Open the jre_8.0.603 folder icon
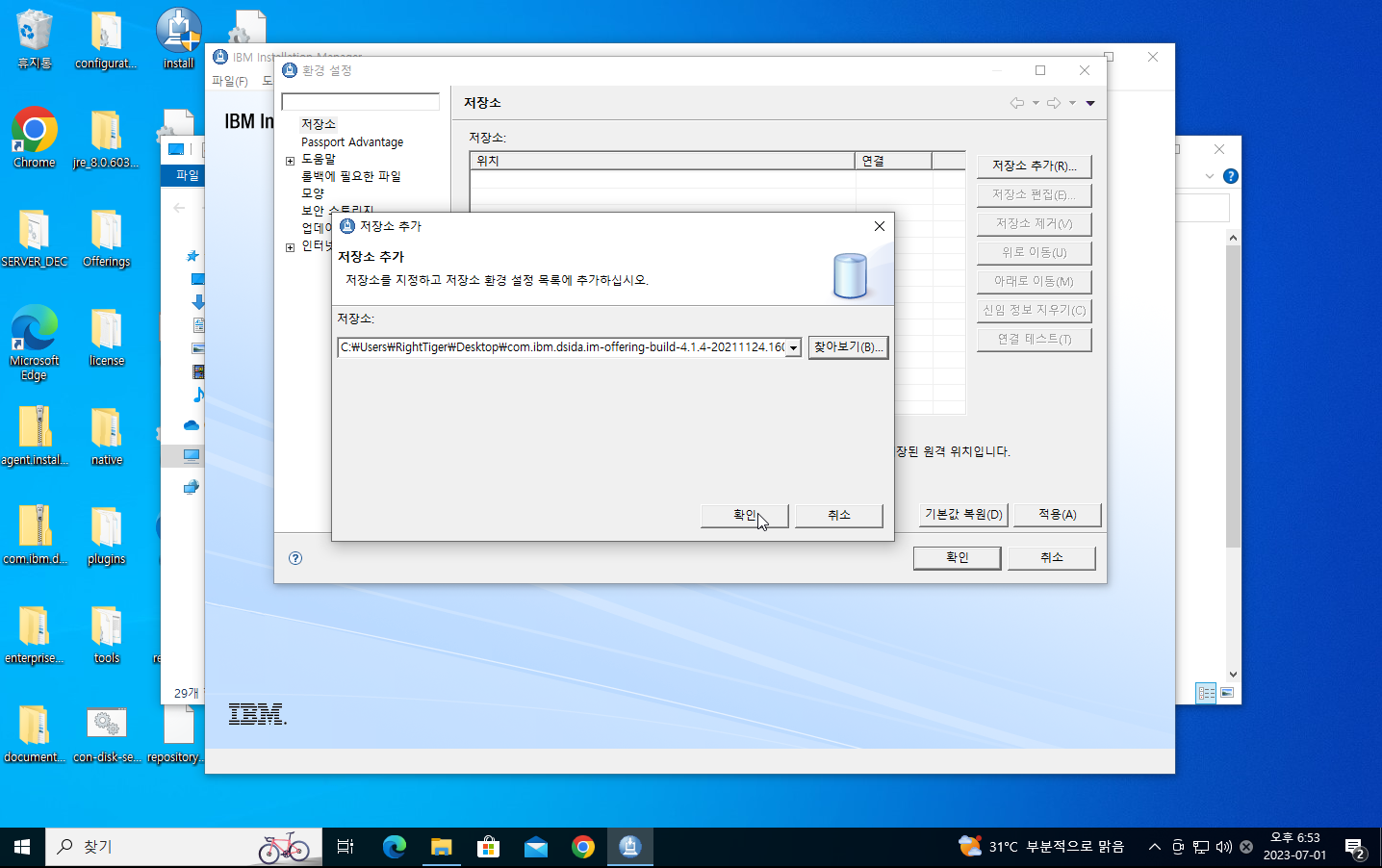The width and height of the screenshot is (1382, 868). click(106, 138)
